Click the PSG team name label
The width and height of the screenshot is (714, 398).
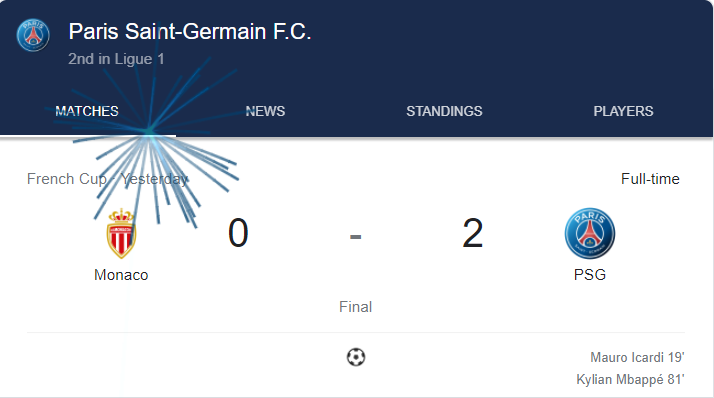tap(590, 275)
